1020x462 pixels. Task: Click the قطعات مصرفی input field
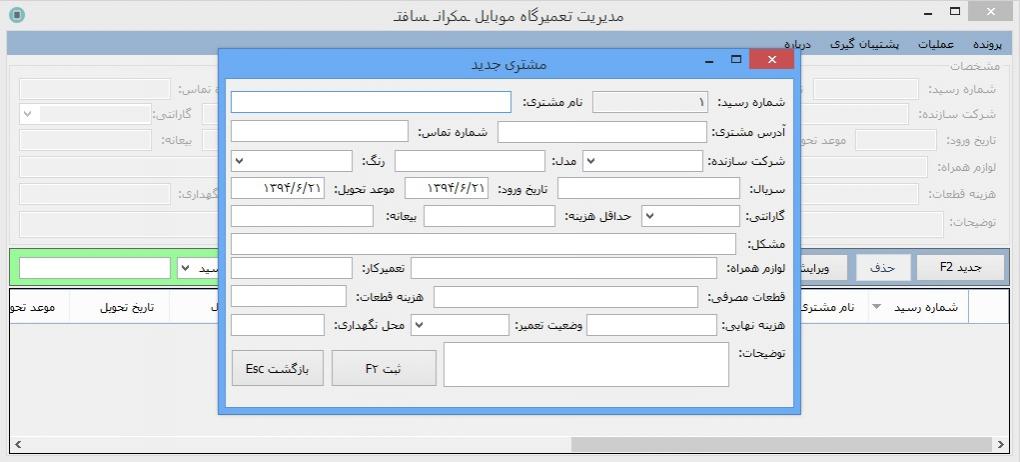566,297
